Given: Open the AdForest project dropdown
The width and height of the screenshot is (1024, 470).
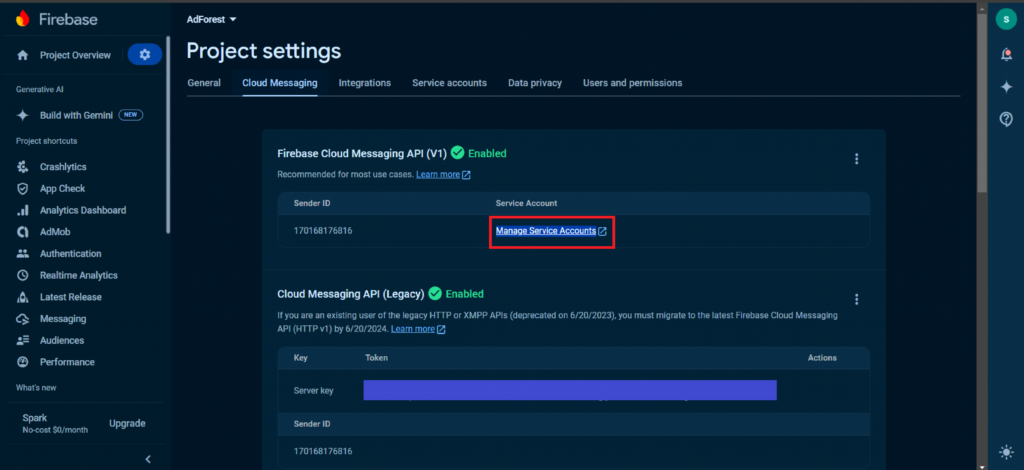Looking at the screenshot, I should tap(212, 20).
